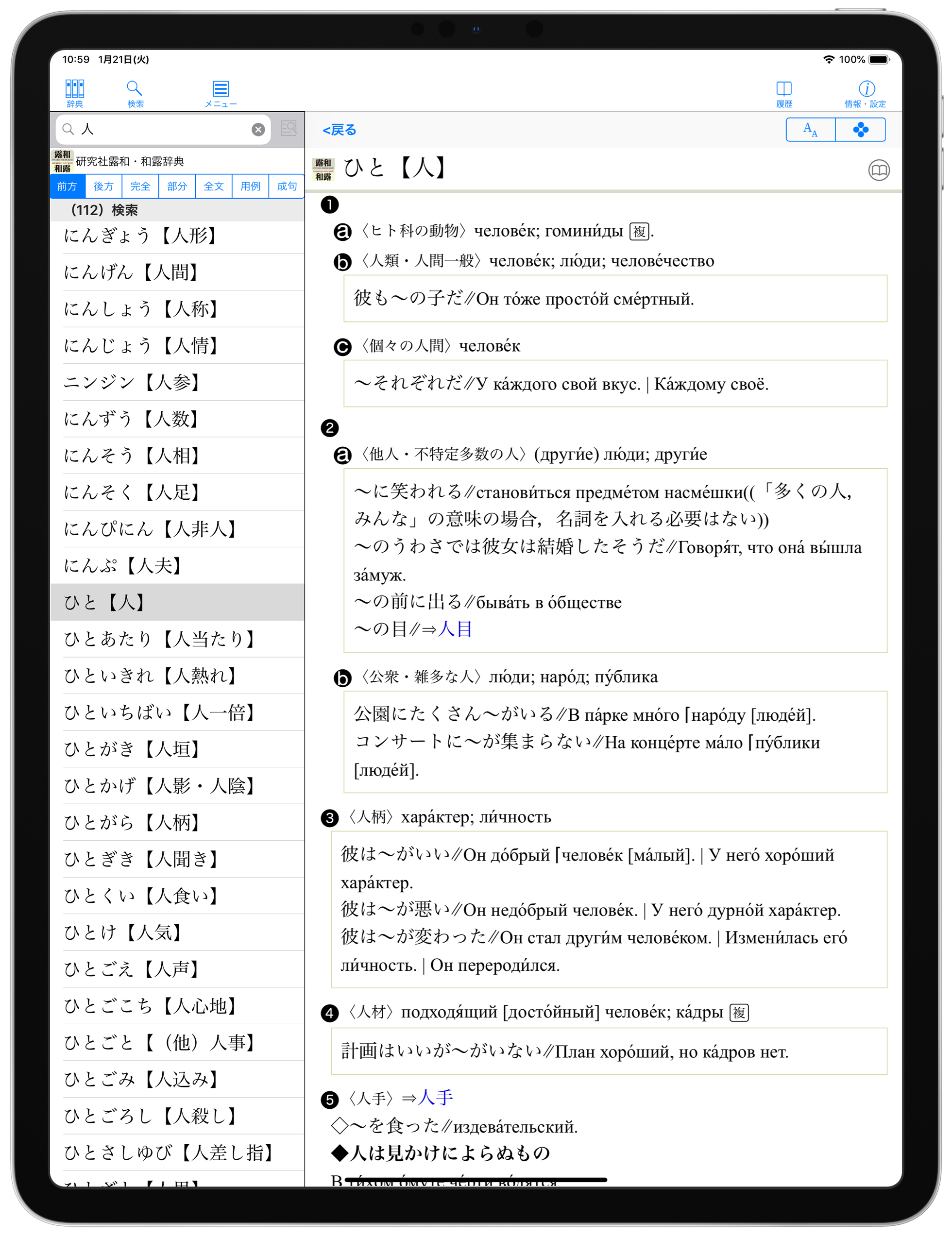Follow the 人手 cross-reference link
The width and height of the screenshot is (952, 1237).
[x=435, y=1097]
